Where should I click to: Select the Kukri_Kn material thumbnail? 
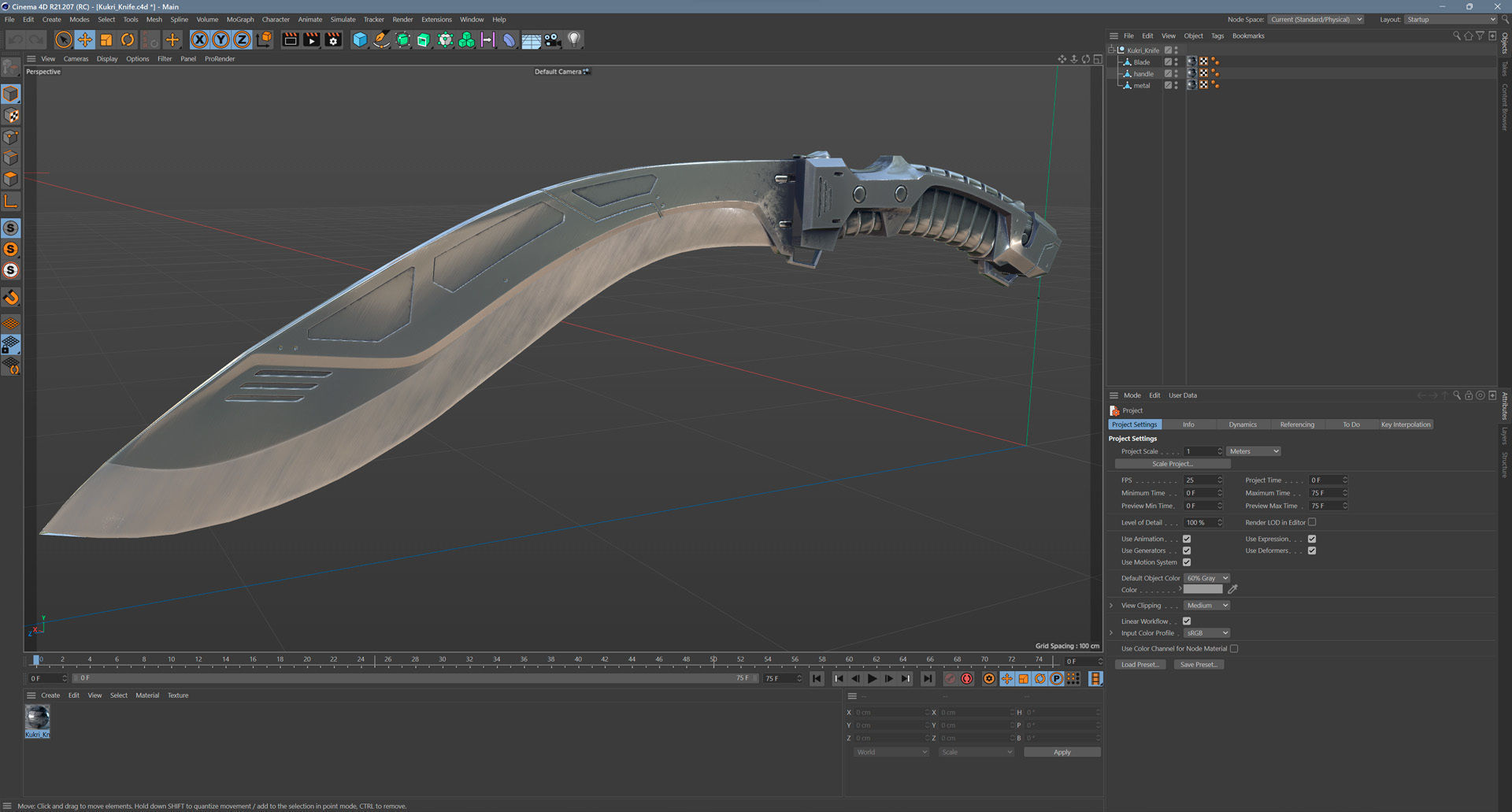(x=37, y=717)
